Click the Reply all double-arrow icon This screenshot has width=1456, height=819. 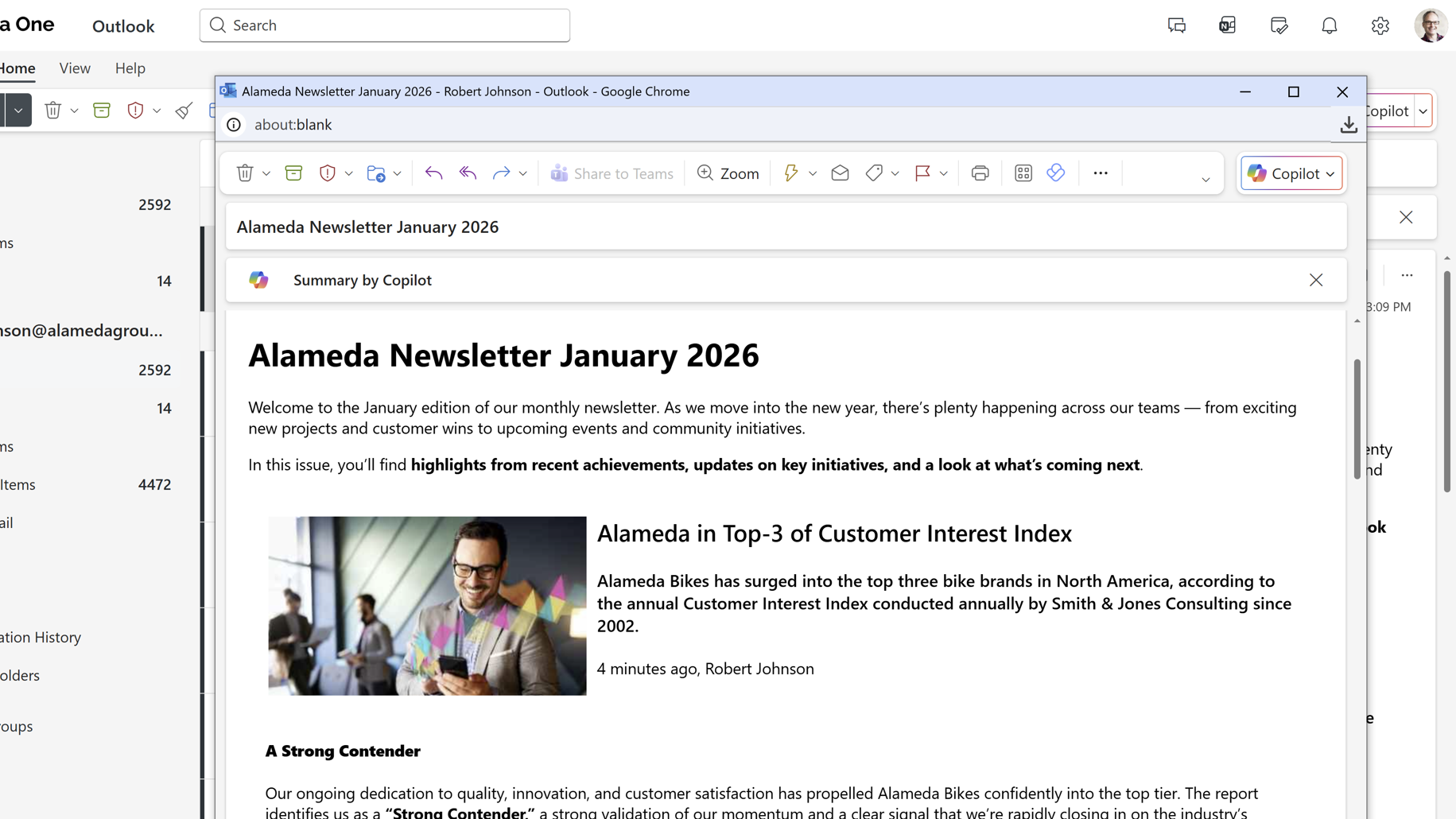pyautogui.click(x=468, y=173)
